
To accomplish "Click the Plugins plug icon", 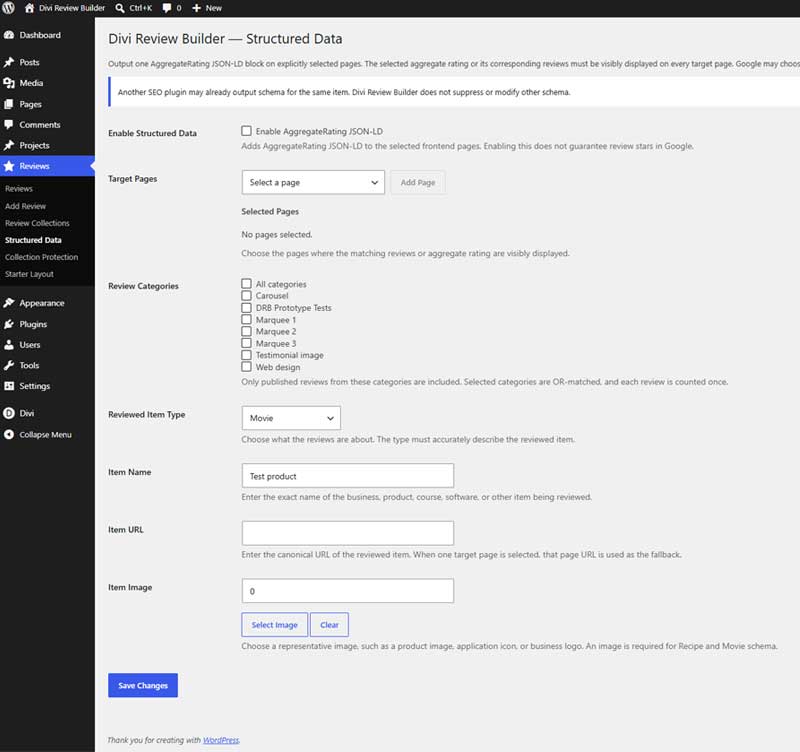I will coord(9,324).
